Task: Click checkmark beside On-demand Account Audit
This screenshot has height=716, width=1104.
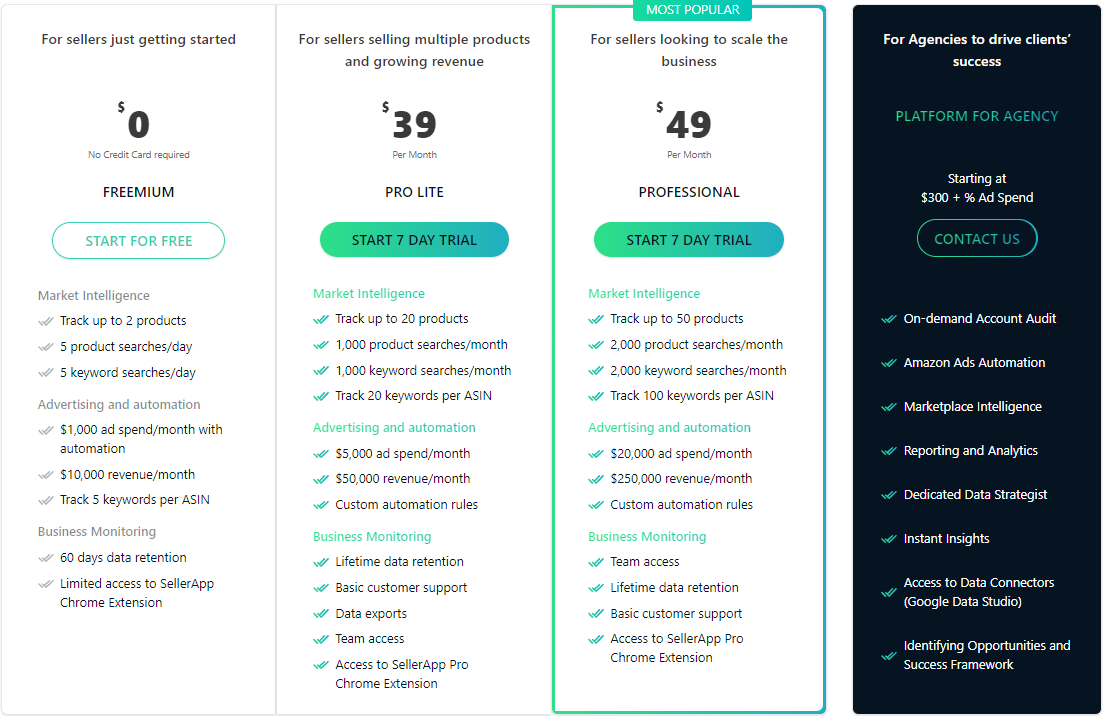Action: point(888,319)
